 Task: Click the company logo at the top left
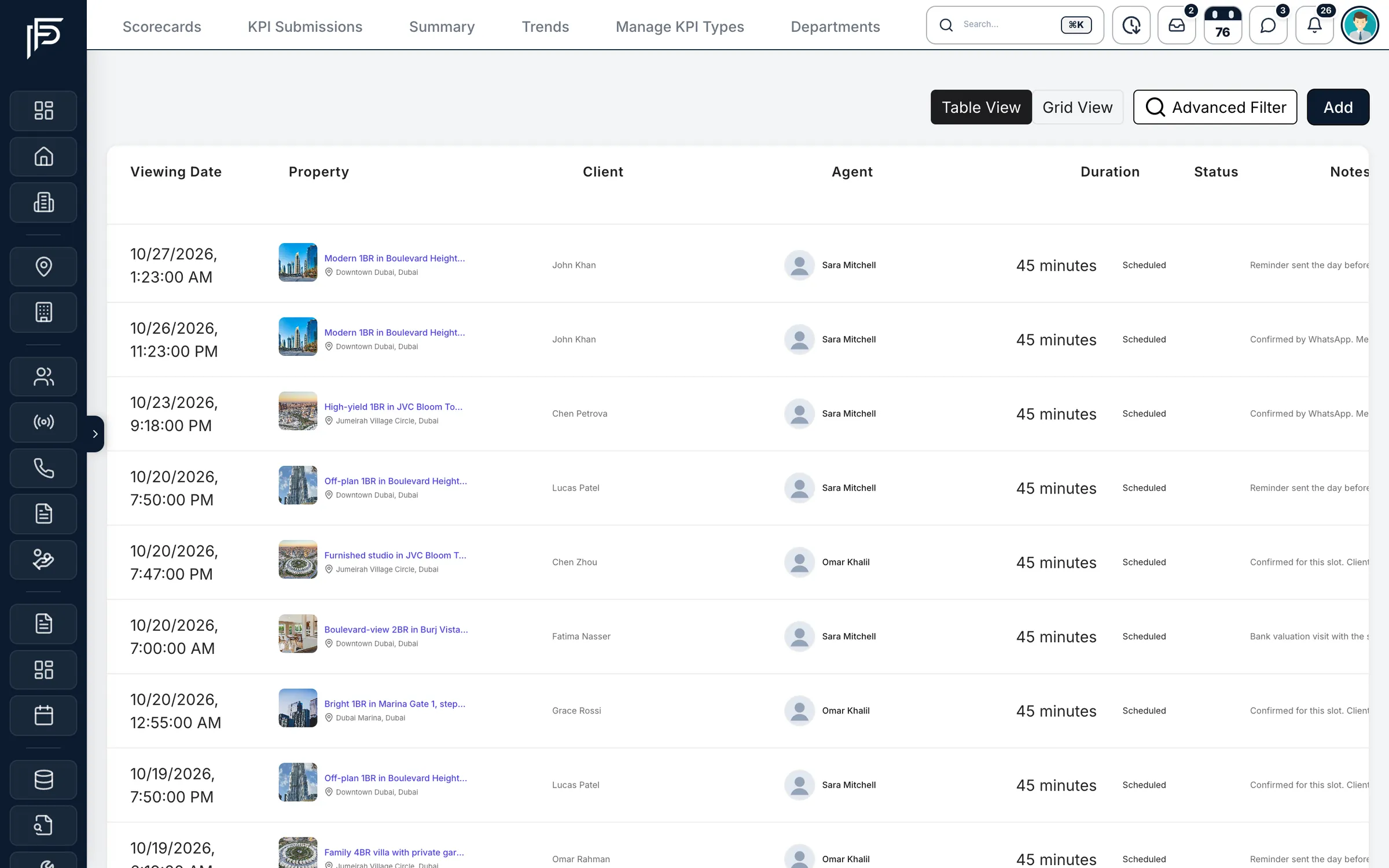coord(45,38)
